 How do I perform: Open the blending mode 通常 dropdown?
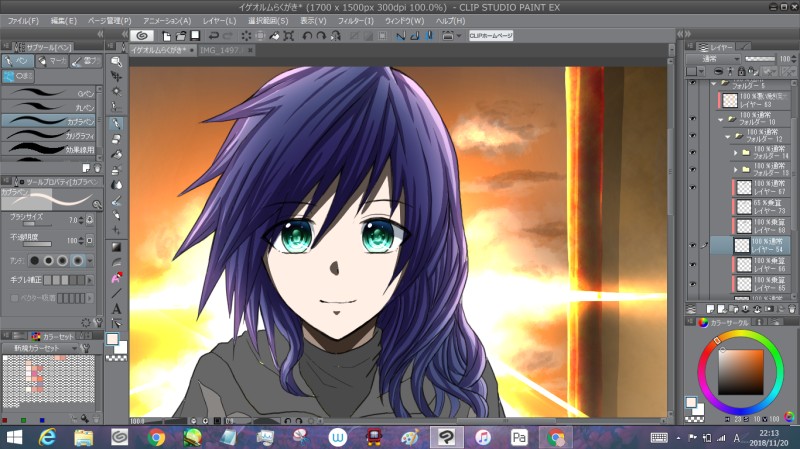pos(713,59)
